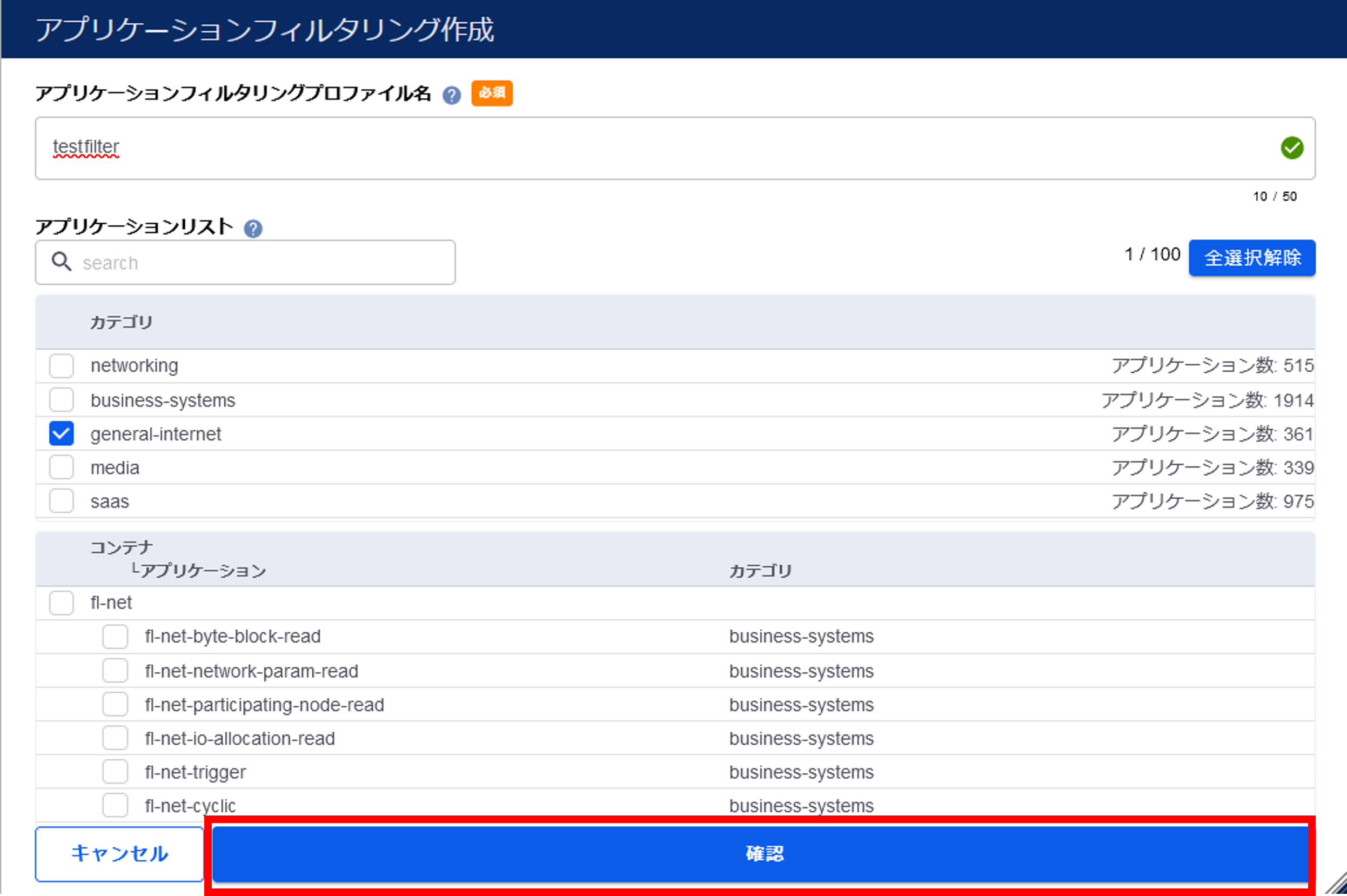This screenshot has height=896, width=1347.
Task: Open help icon beside application list label
Action: (253, 229)
